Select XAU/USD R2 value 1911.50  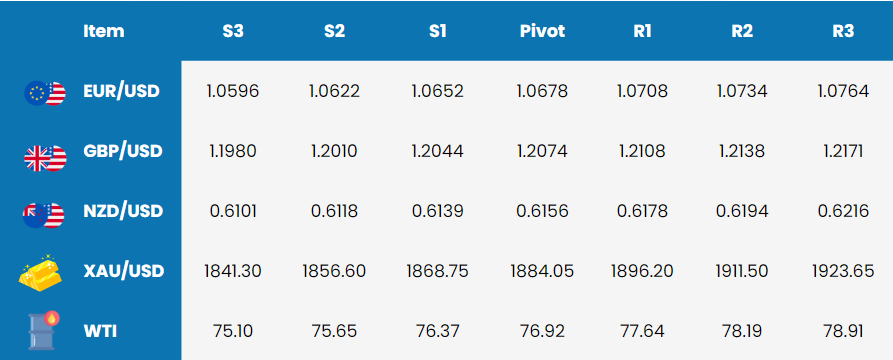(742, 271)
